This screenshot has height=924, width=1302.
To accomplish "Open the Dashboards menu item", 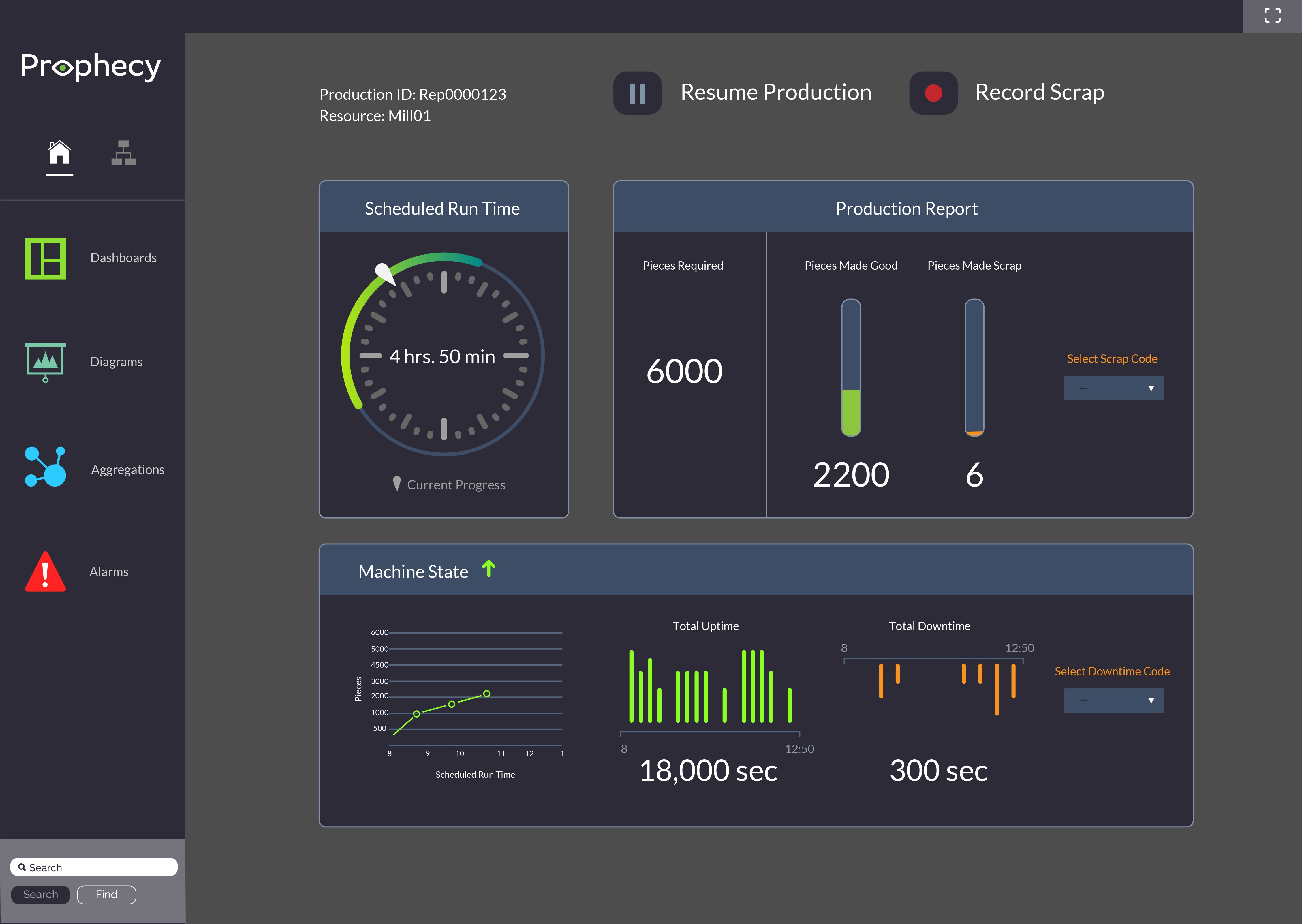I will tap(123, 258).
